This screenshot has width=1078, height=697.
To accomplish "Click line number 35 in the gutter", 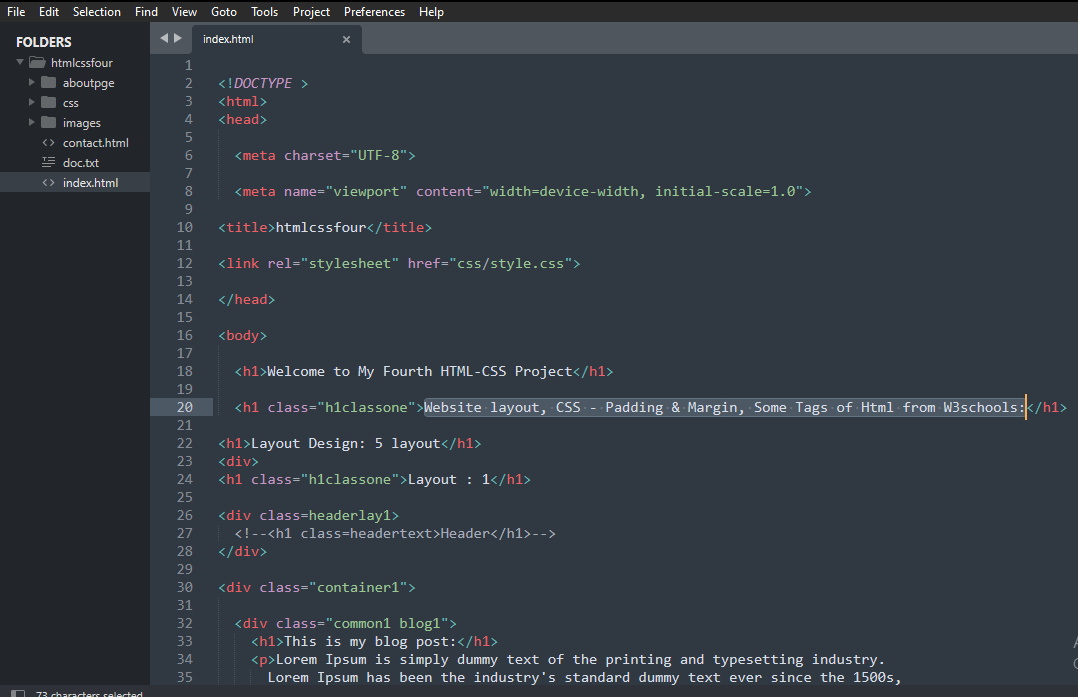I will pyautogui.click(x=185, y=677).
